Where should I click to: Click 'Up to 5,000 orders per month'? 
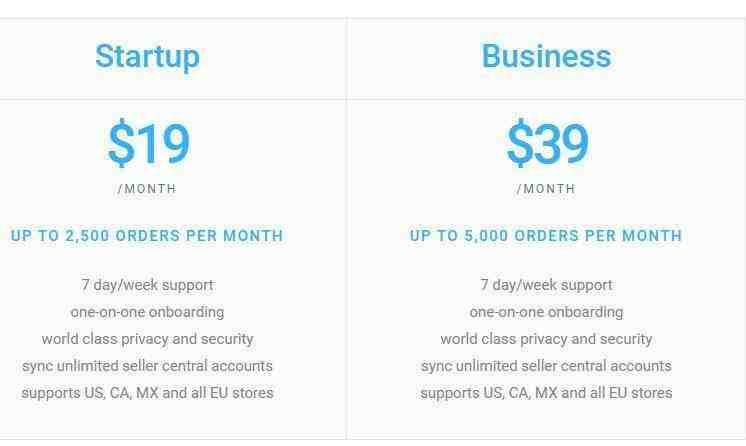point(546,236)
